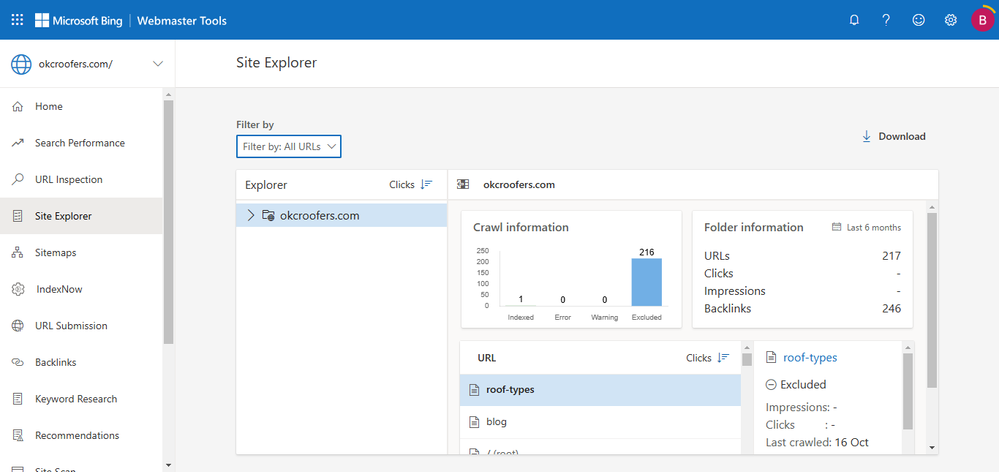Image resolution: width=999 pixels, height=472 pixels.
Task: Open the app launcher grid icon
Action: [17, 20]
